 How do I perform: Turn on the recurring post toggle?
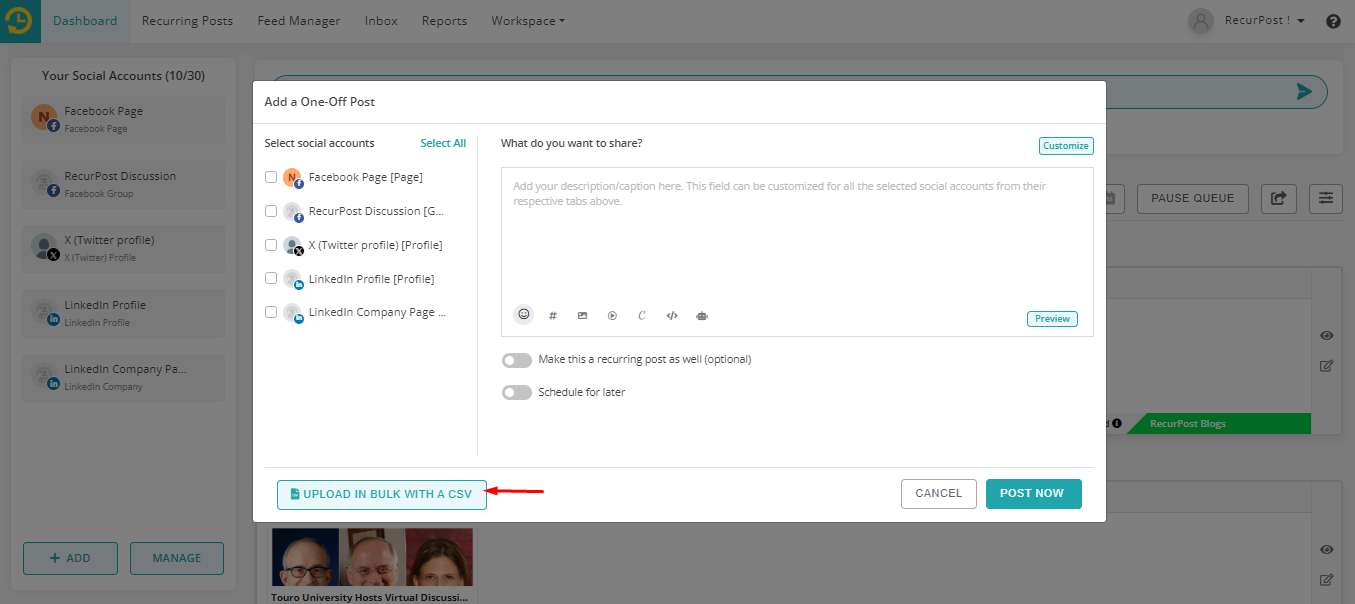coord(516,360)
